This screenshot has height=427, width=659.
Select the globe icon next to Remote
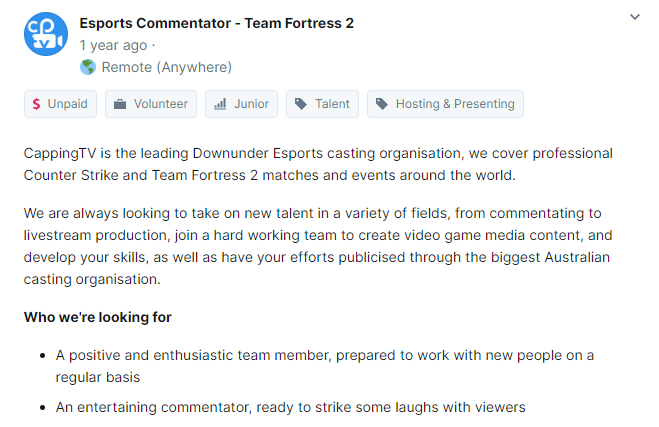(88, 67)
